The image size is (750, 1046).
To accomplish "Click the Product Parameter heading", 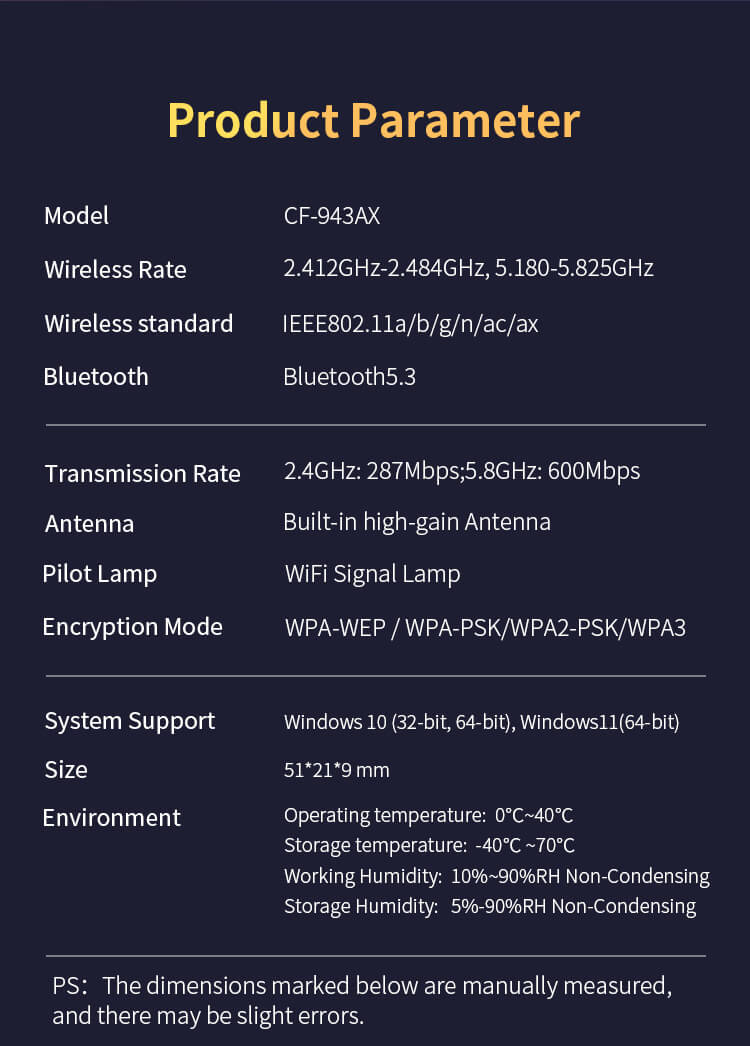I will [374, 121].
